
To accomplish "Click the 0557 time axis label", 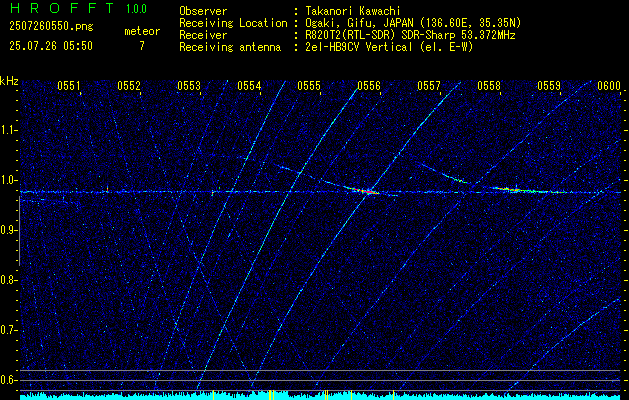I will tap(429, 85).
